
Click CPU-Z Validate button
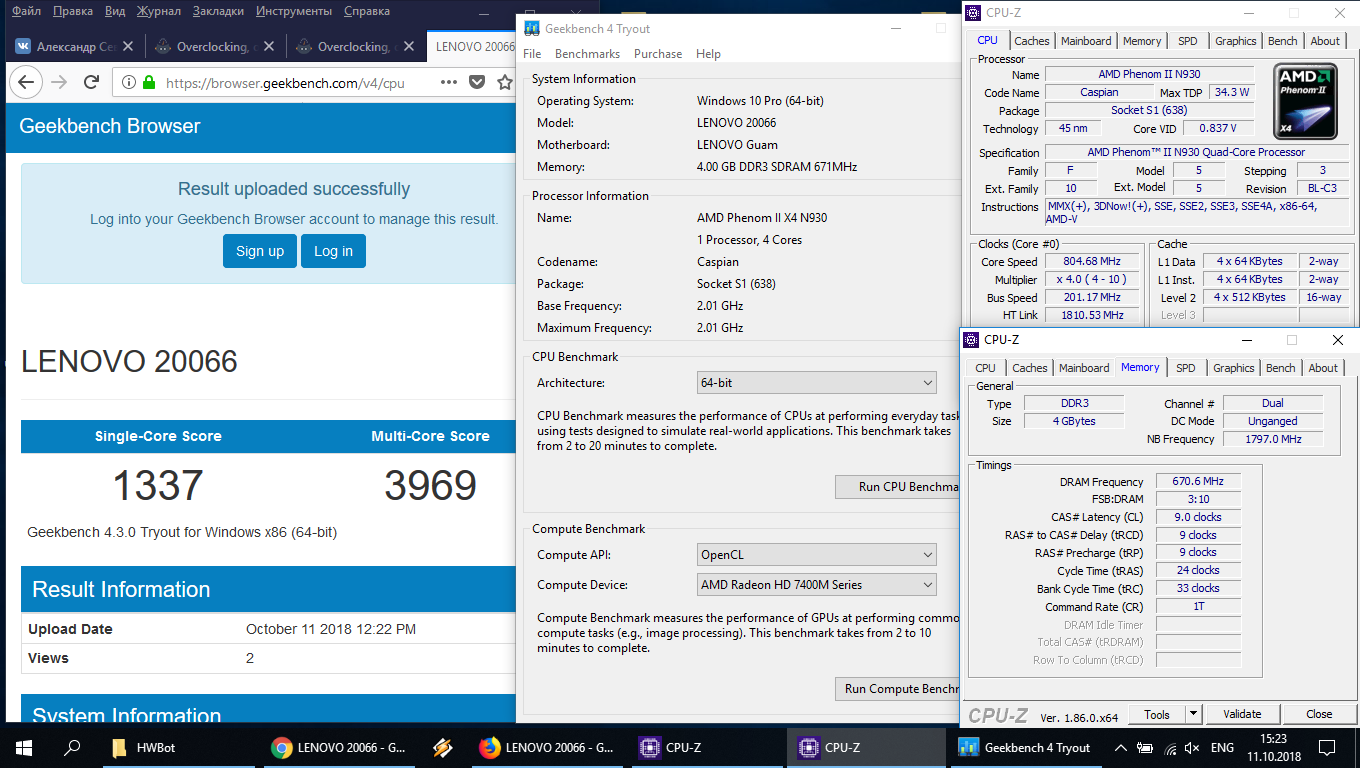(x=1241, y=714)
